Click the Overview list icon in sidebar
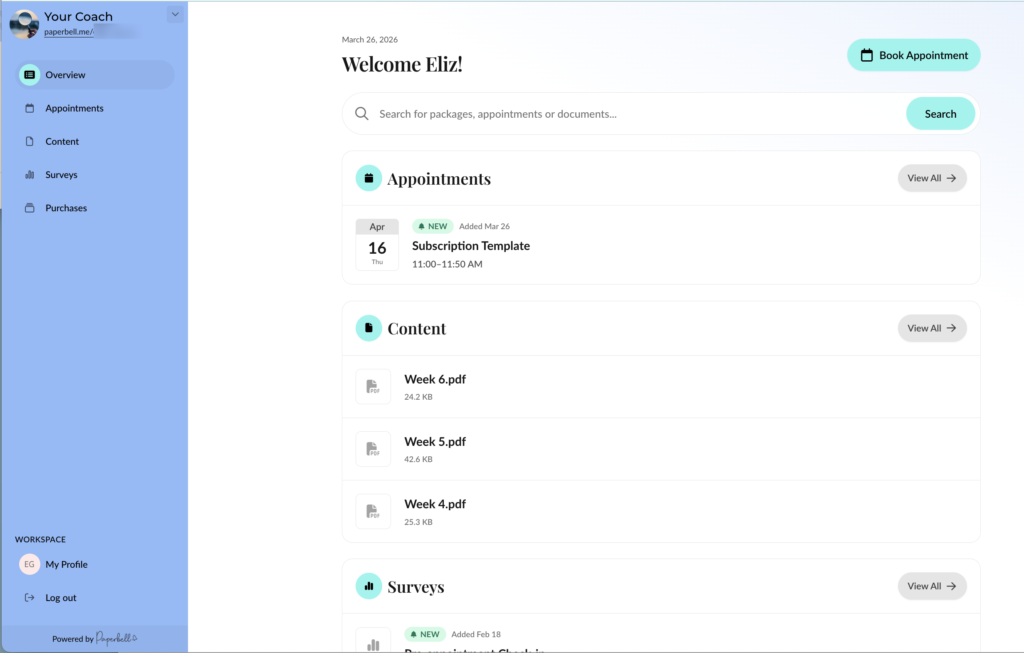Viewport: 1024px width, 653px height. (x=30, y=75)
